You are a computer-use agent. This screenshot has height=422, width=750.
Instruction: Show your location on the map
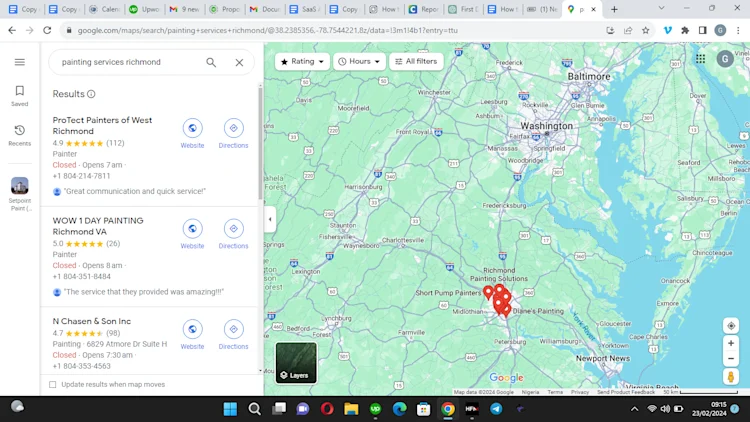[x=731, y=326]
